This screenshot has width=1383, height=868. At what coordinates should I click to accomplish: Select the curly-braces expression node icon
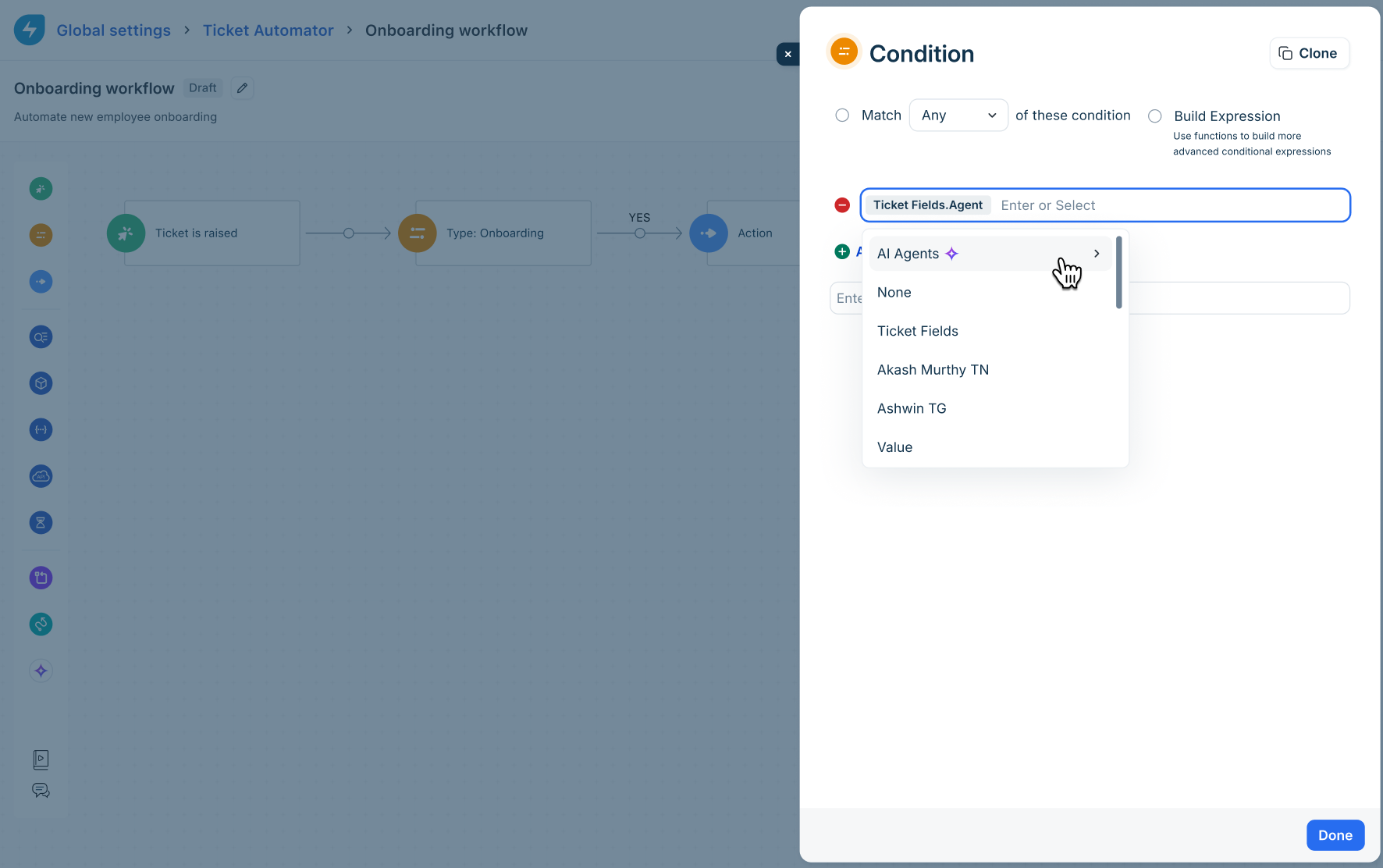[41, 430]
